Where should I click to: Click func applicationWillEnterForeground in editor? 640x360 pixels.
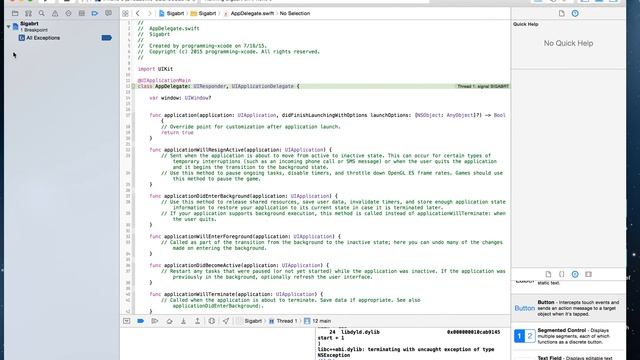245,236
